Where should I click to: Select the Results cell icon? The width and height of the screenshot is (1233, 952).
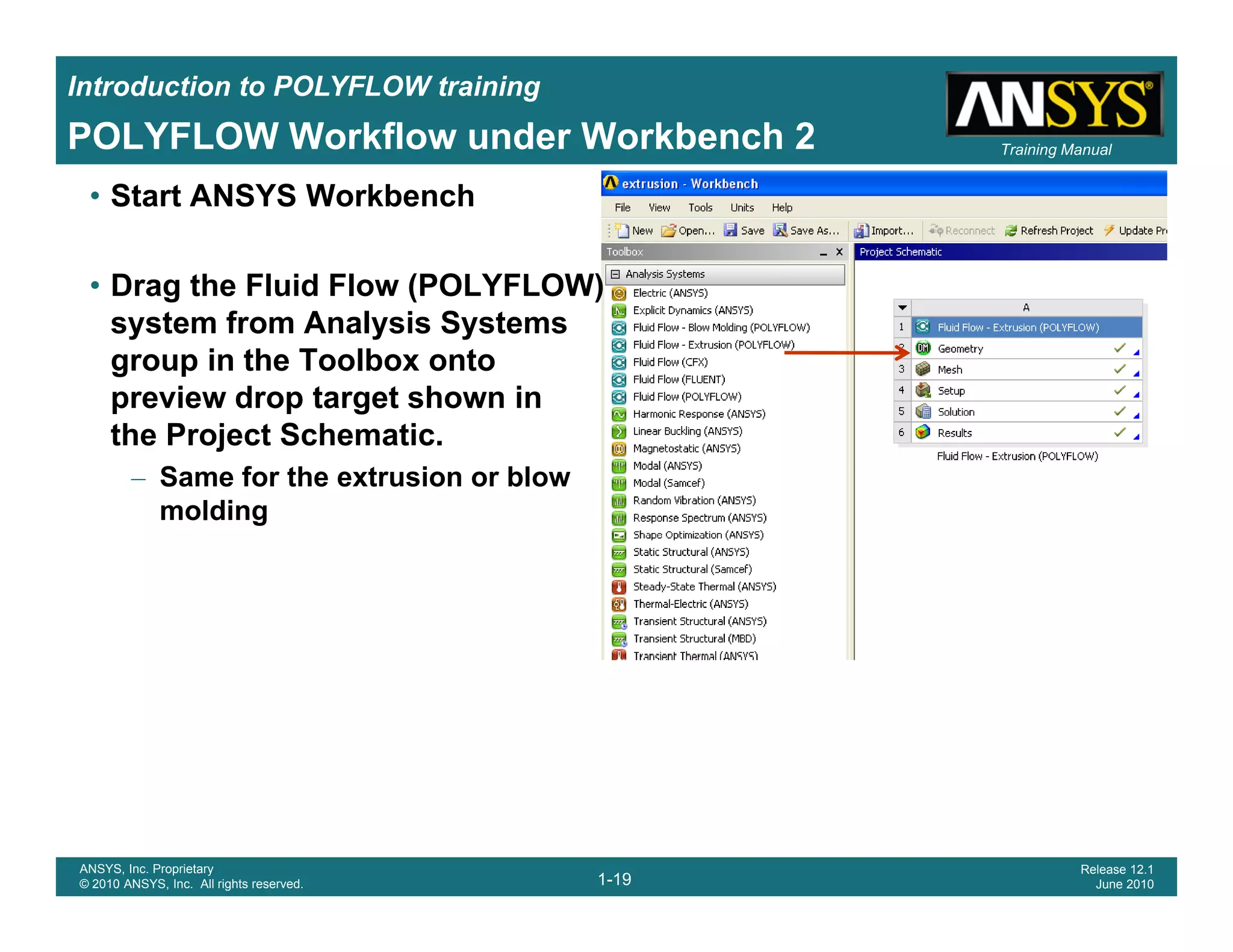[923, 433]
